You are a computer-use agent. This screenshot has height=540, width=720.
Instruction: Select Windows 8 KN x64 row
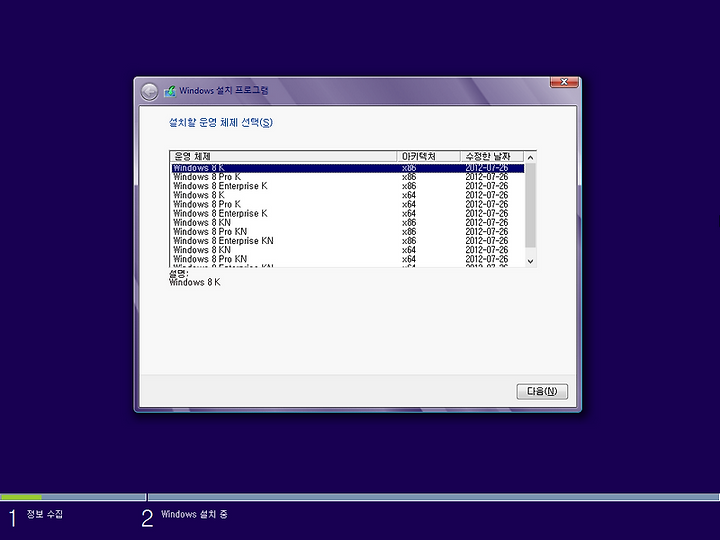pos(348,251)
